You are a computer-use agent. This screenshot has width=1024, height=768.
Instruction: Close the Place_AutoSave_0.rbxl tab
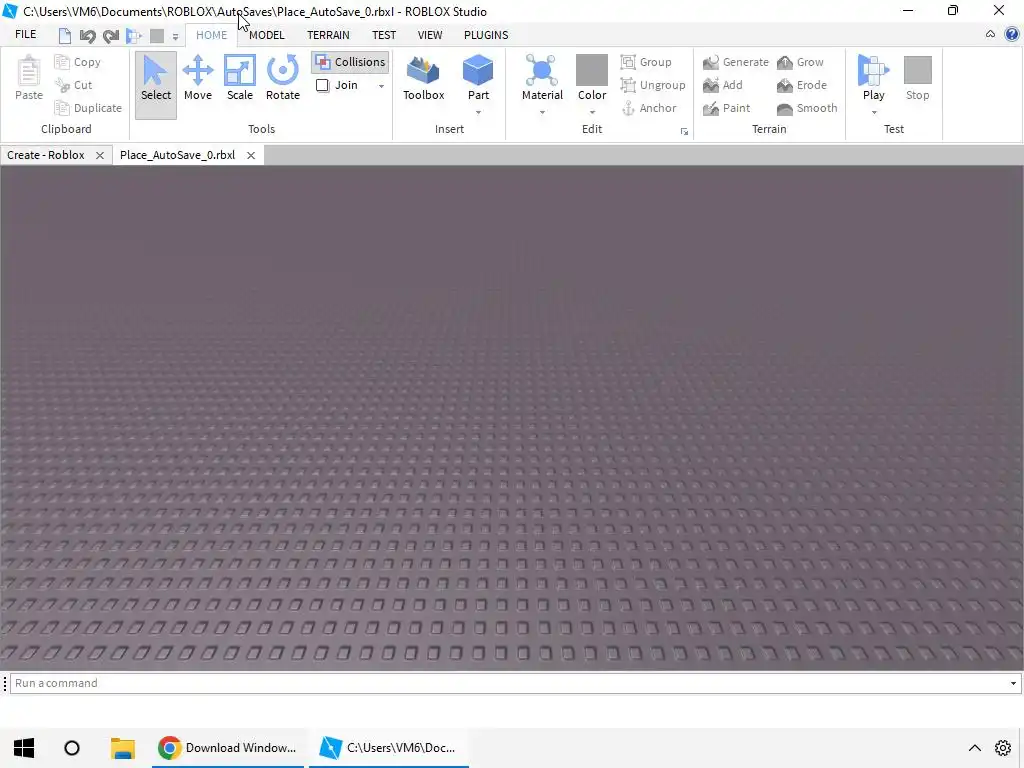(251, 155)
